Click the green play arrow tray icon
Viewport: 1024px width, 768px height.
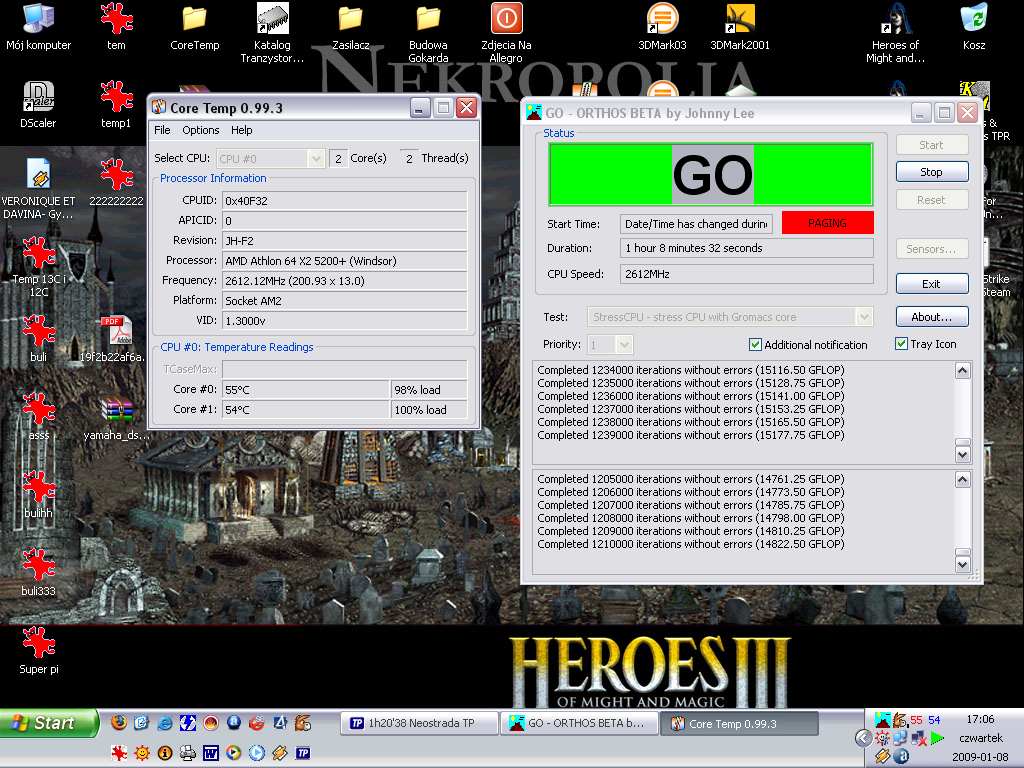pos(937,738)
